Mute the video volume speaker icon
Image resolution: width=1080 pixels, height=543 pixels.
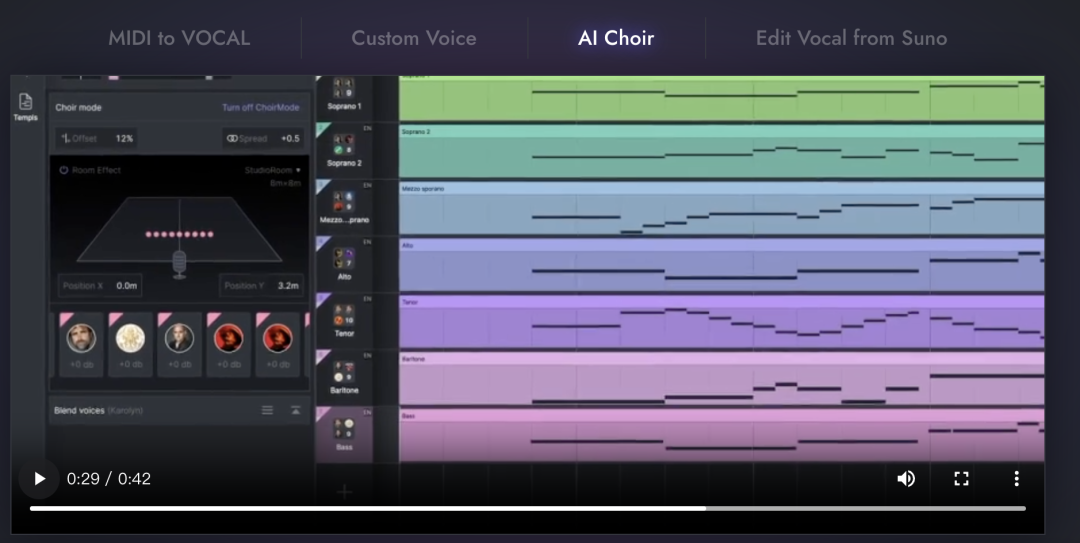pyautogui.click(x=906, y=479)
